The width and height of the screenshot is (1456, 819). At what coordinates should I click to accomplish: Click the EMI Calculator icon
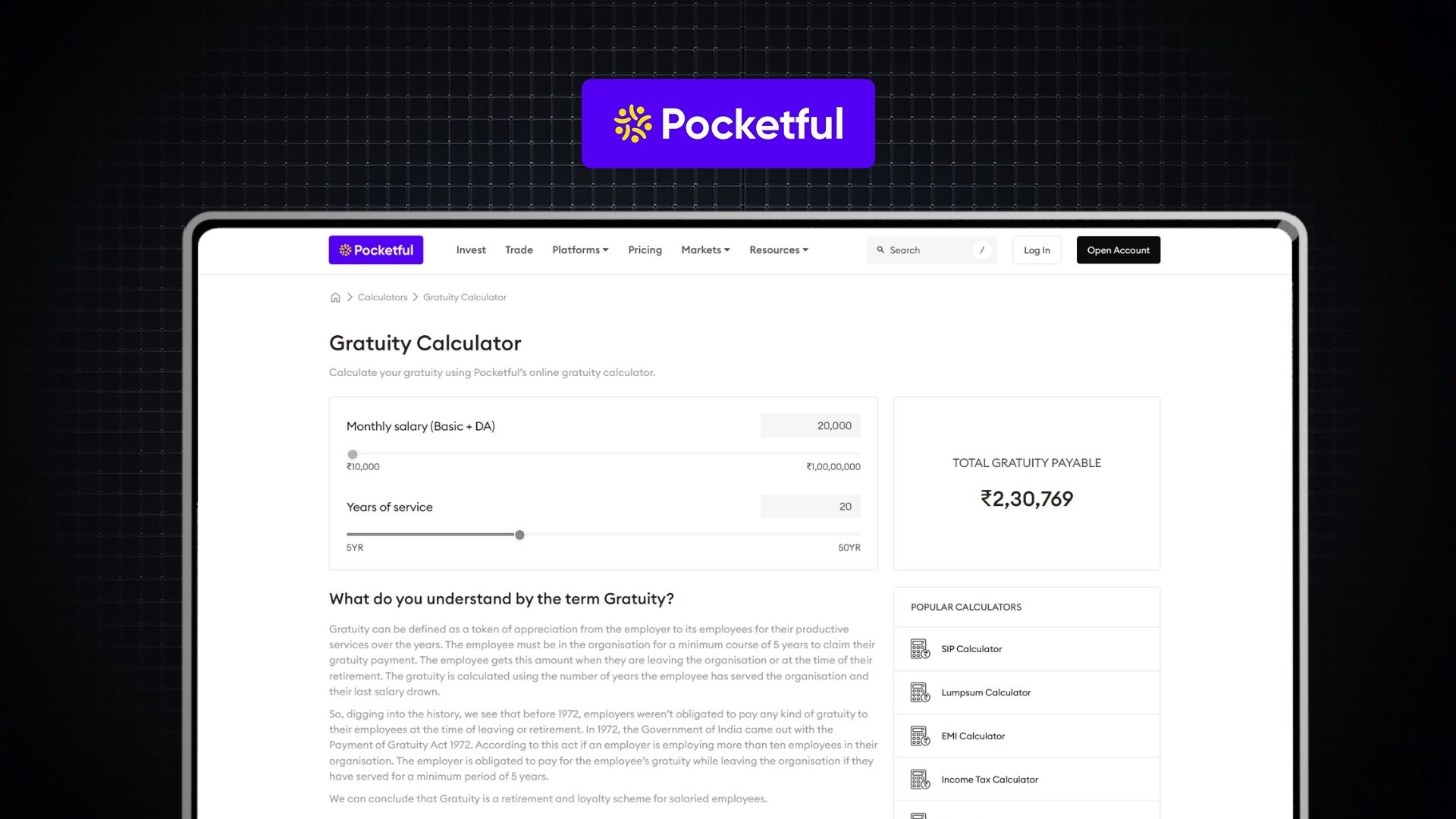pyautogui.click(x=919, y=735)
